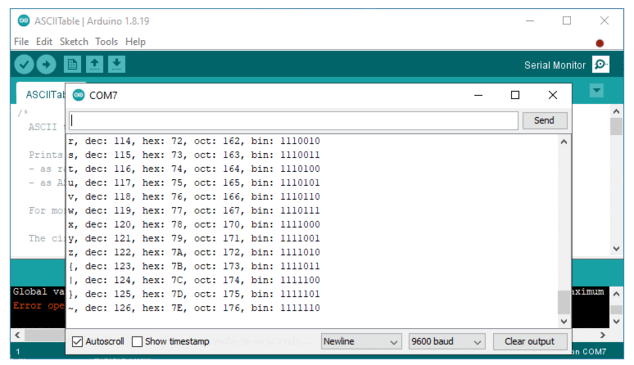Select the ASCIITable sketch tab
The height and width of the screenshot is (365, 634).
tap(41, 94)
